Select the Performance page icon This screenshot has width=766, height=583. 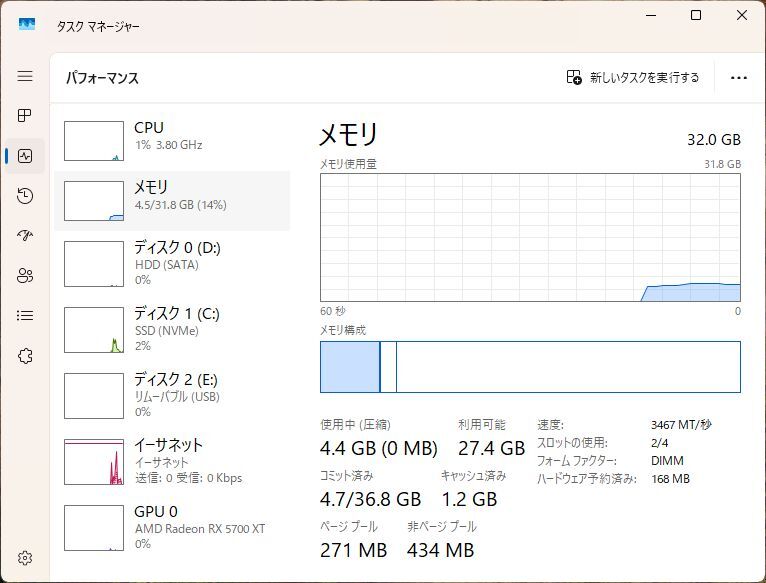[25, 156]
